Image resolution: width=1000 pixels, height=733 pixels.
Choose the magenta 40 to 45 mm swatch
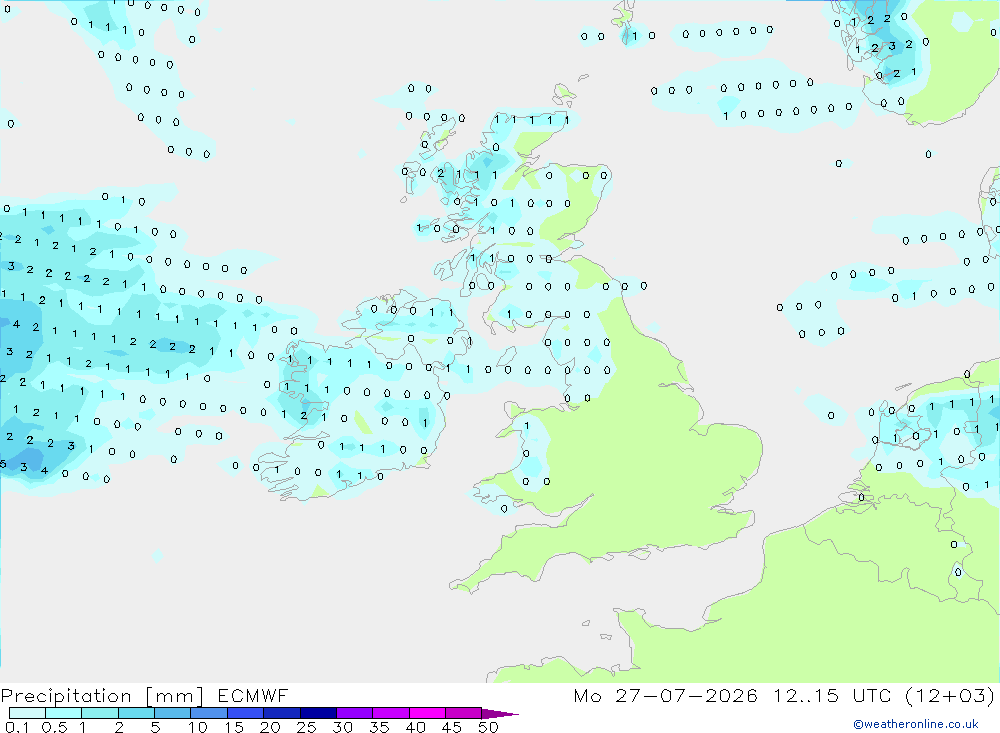(x=427, y=713)
